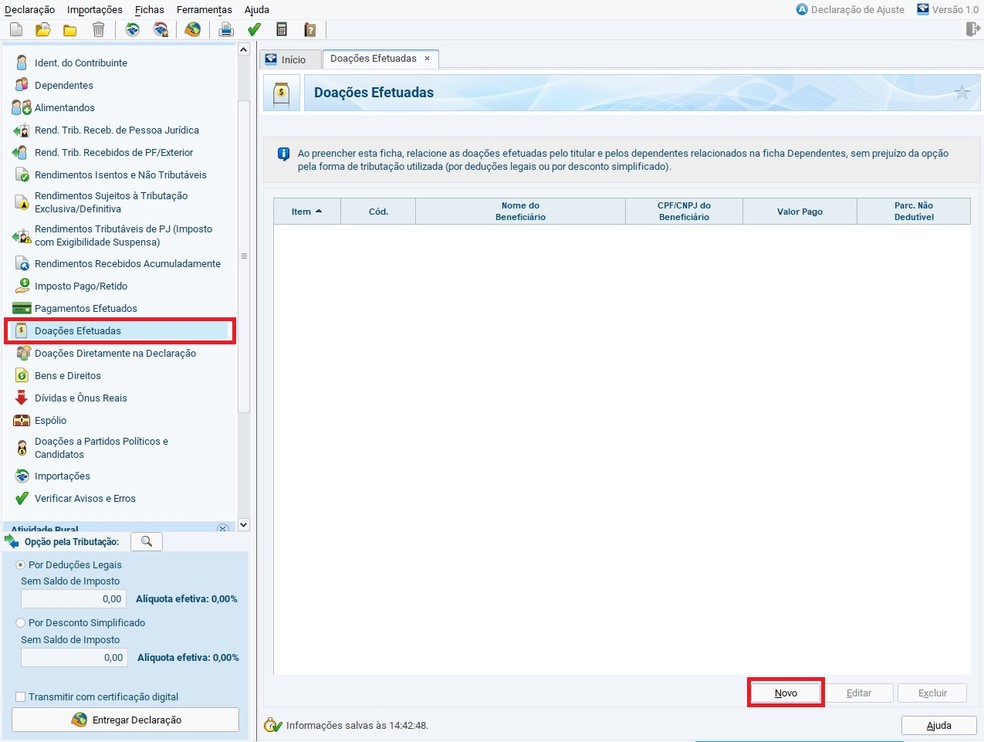Screen dimensions: 984x742
Task: Click the help book toolbar icon
Action: 310,30
